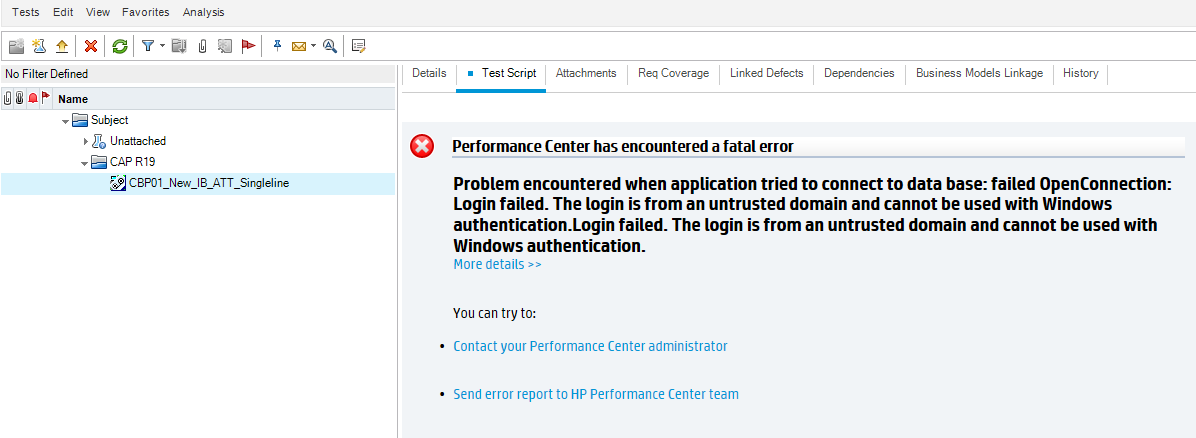Screen dimensions: 1196x438
Task: Click the red bell alerts column header
Action: (x=32, y=98)
